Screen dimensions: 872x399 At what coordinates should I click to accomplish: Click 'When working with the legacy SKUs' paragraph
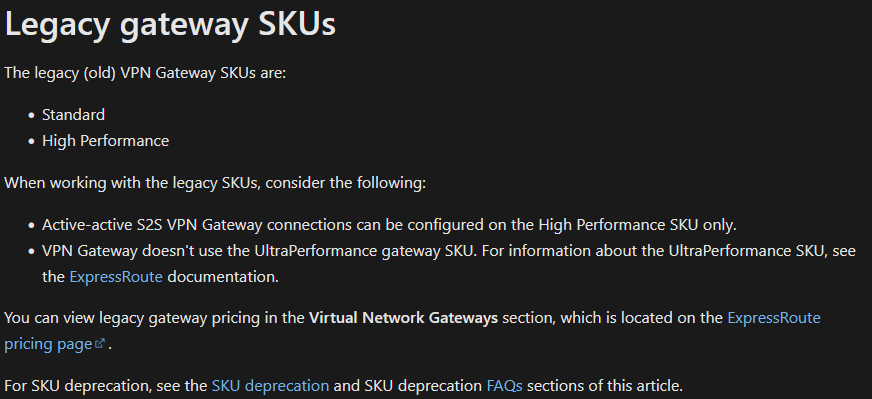tap(215, 183)
